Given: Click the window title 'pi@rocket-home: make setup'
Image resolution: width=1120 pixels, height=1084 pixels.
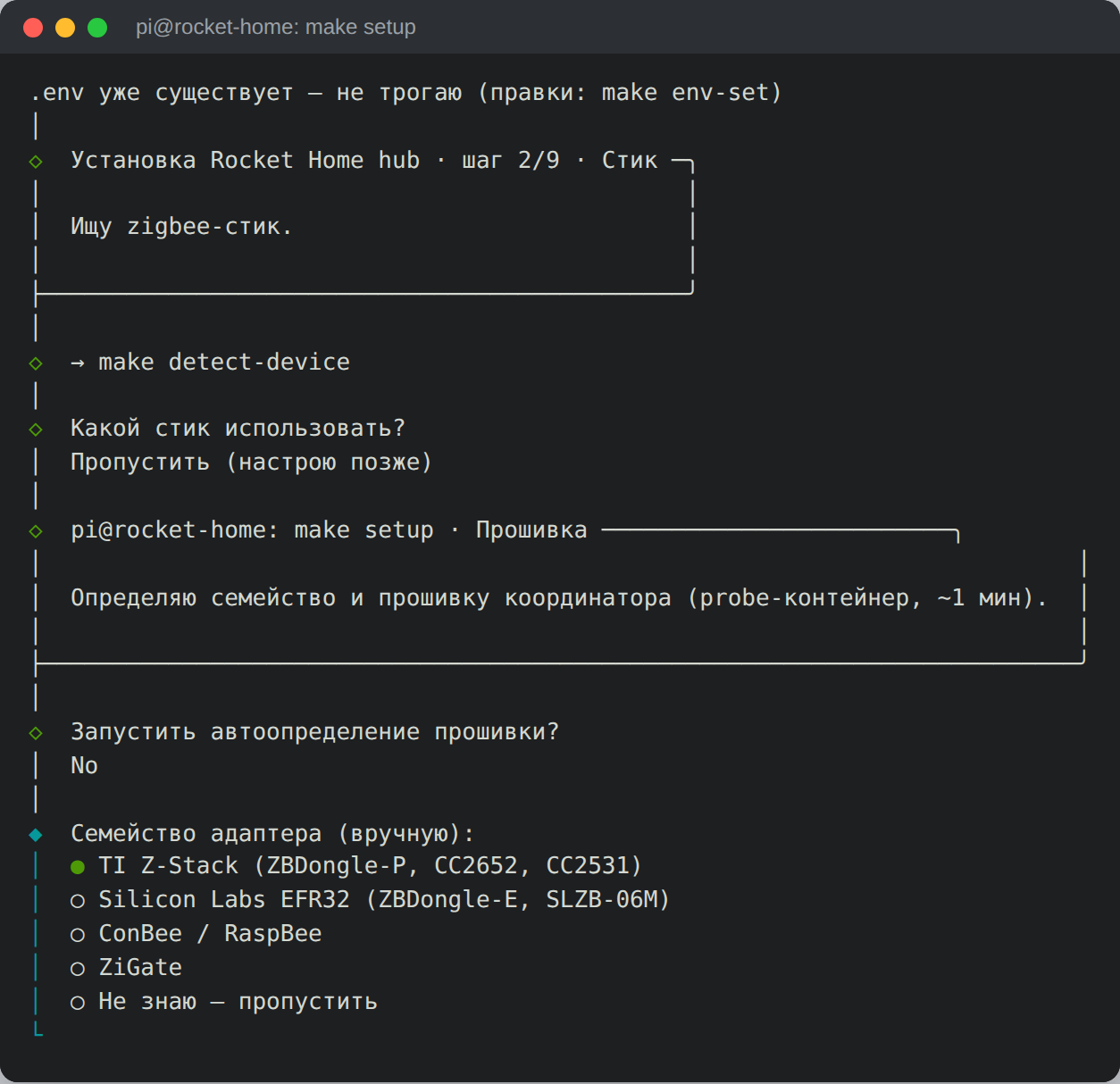Looking at the screenshot, I should (x=276, y=28).
